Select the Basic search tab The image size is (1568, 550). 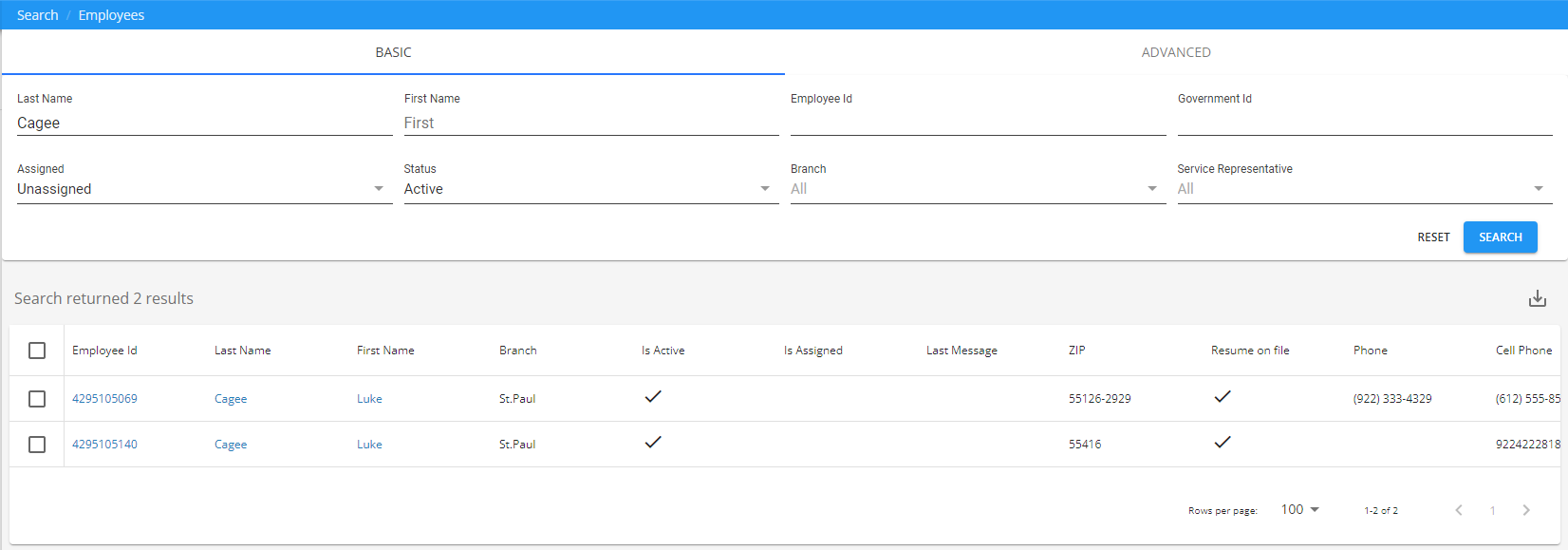click(393, 52)
